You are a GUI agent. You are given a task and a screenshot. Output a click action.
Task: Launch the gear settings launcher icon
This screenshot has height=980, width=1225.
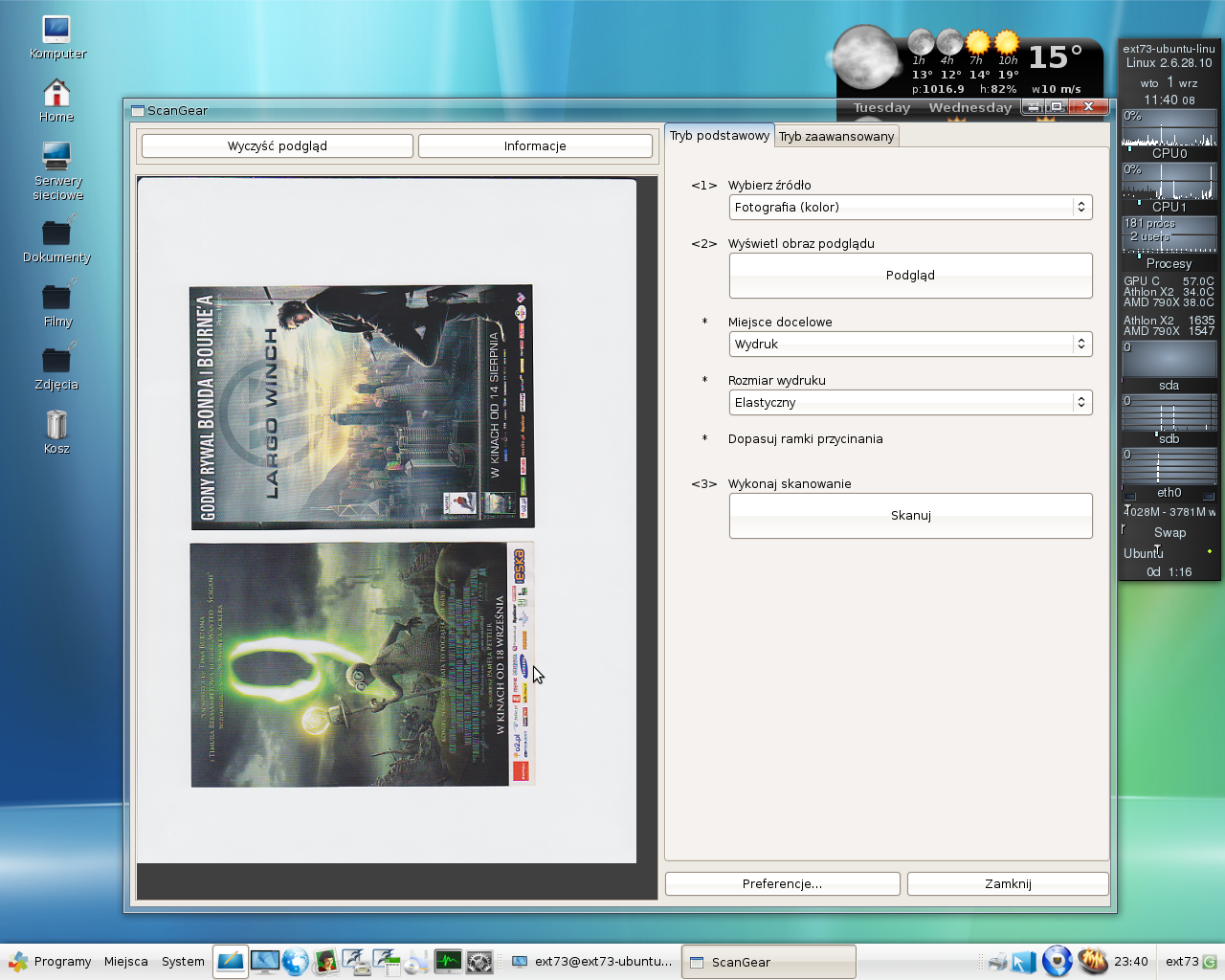pyautogui.click(x=479, y=962)
